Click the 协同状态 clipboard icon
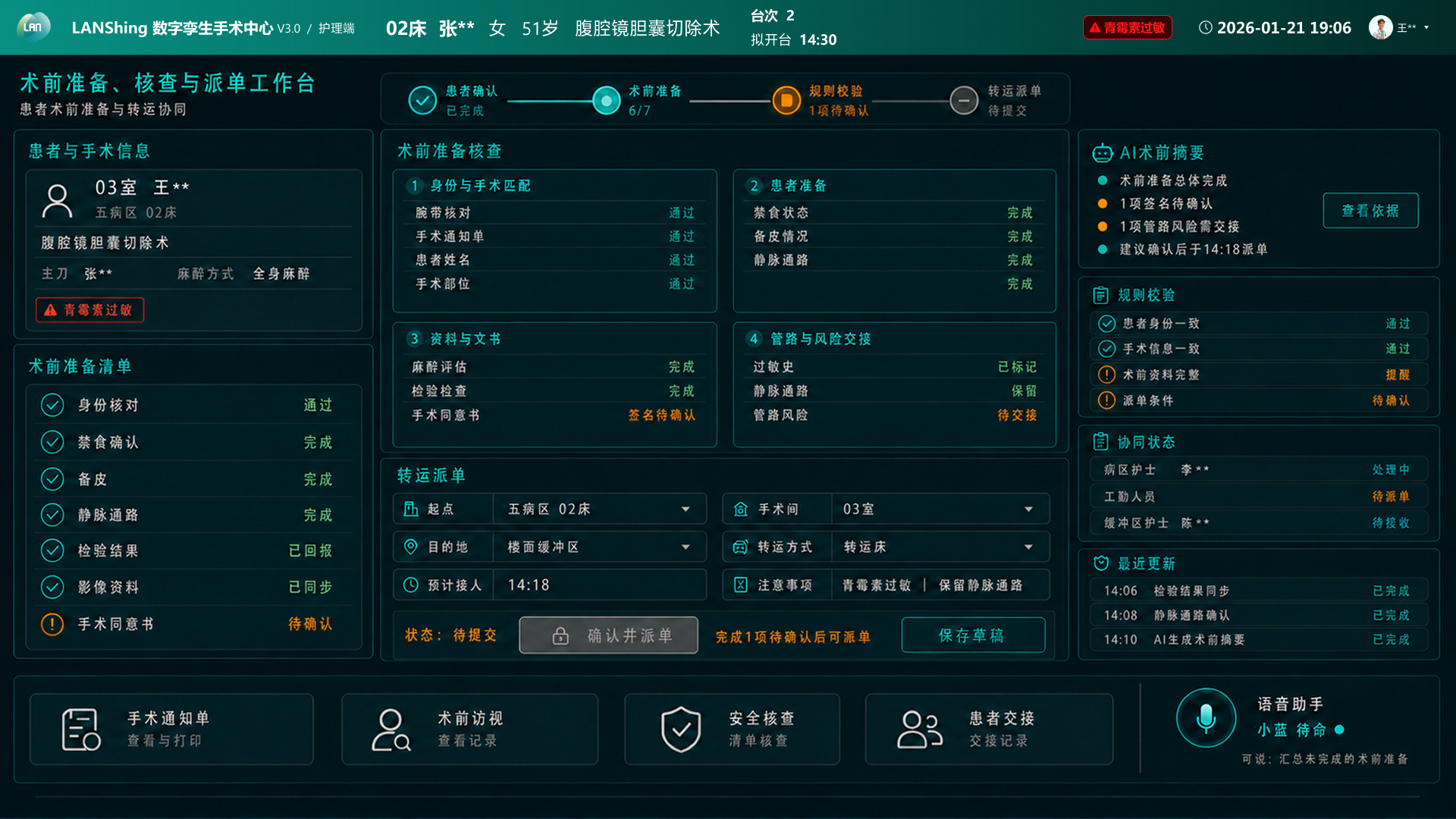The image size is (1456, 819). coord(1100,441)
